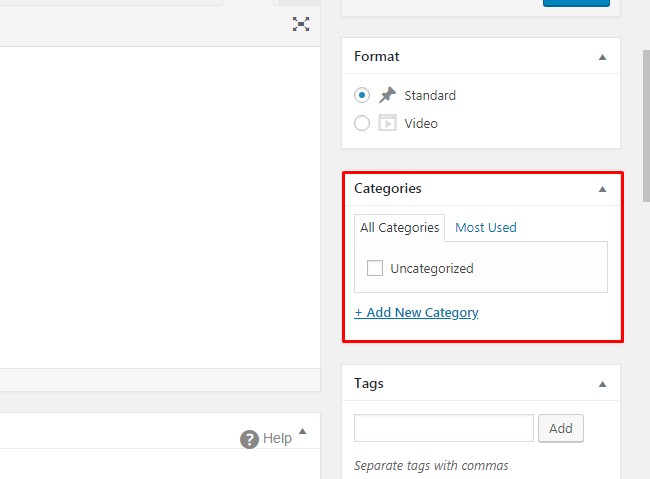The width and height of the screenshot is (650, 479).
Task: Click the Help link text
Action: [277, 438]
